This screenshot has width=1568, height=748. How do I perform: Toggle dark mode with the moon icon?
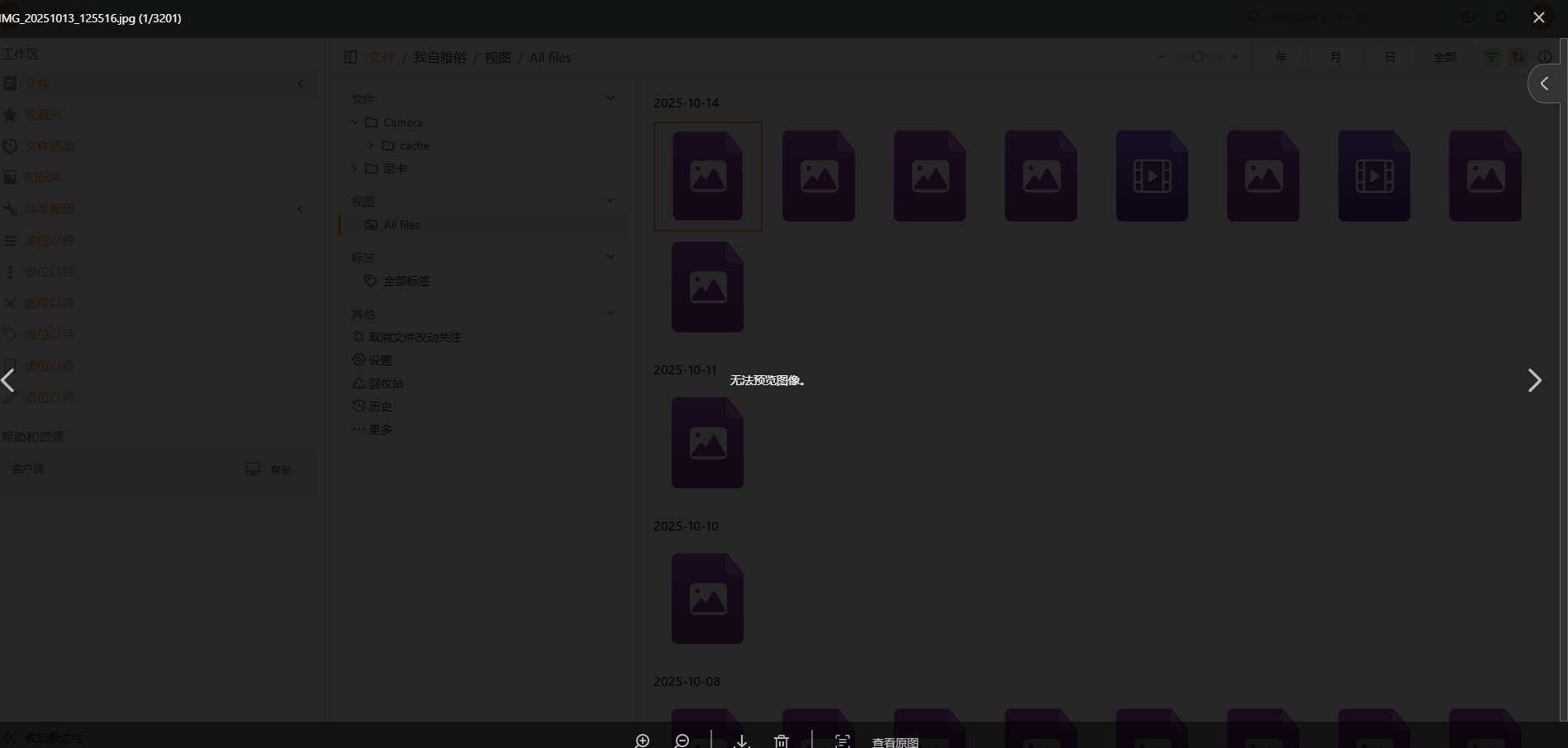click(x=1469, y=17)
